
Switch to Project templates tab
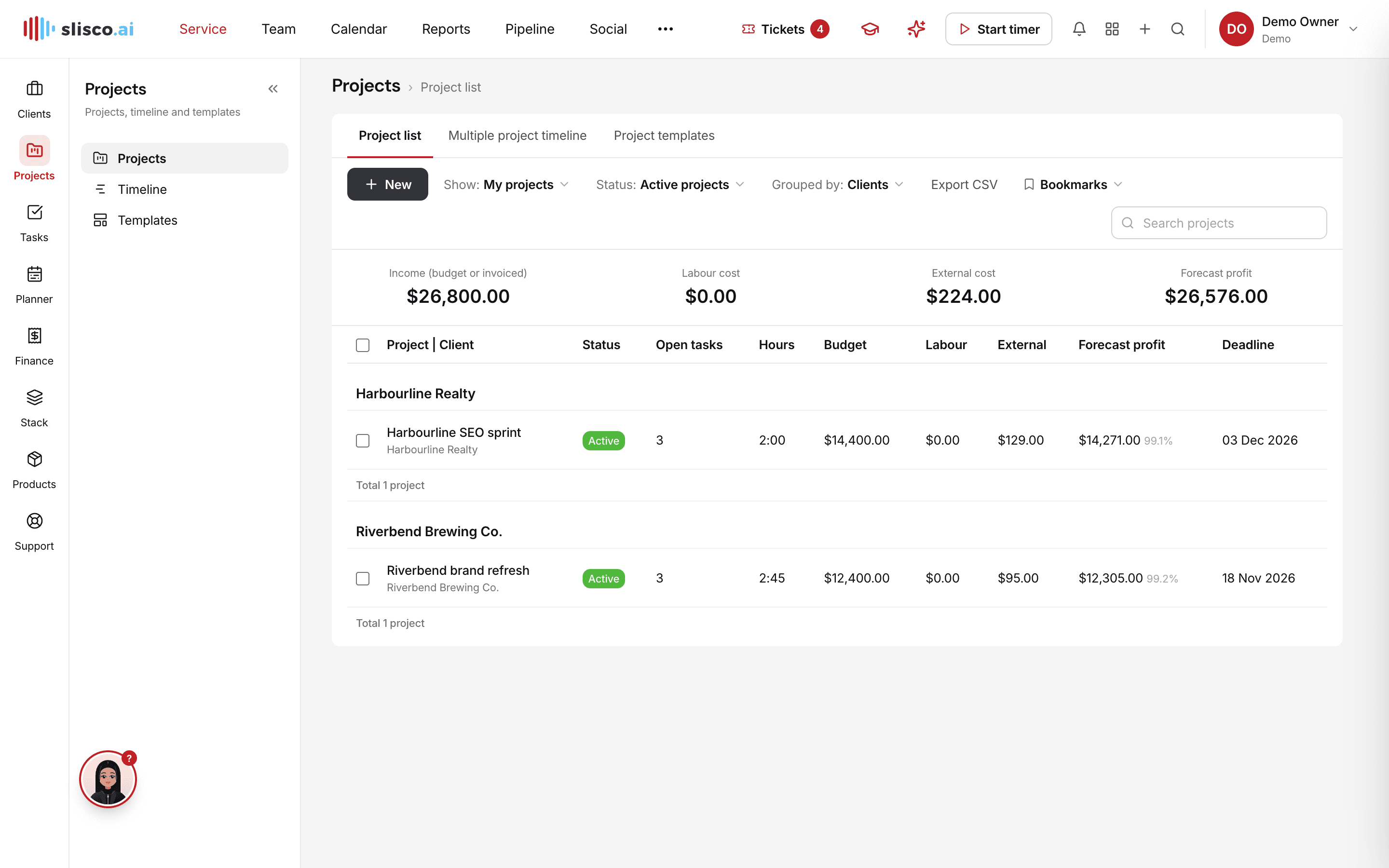(x=664, y=136)
